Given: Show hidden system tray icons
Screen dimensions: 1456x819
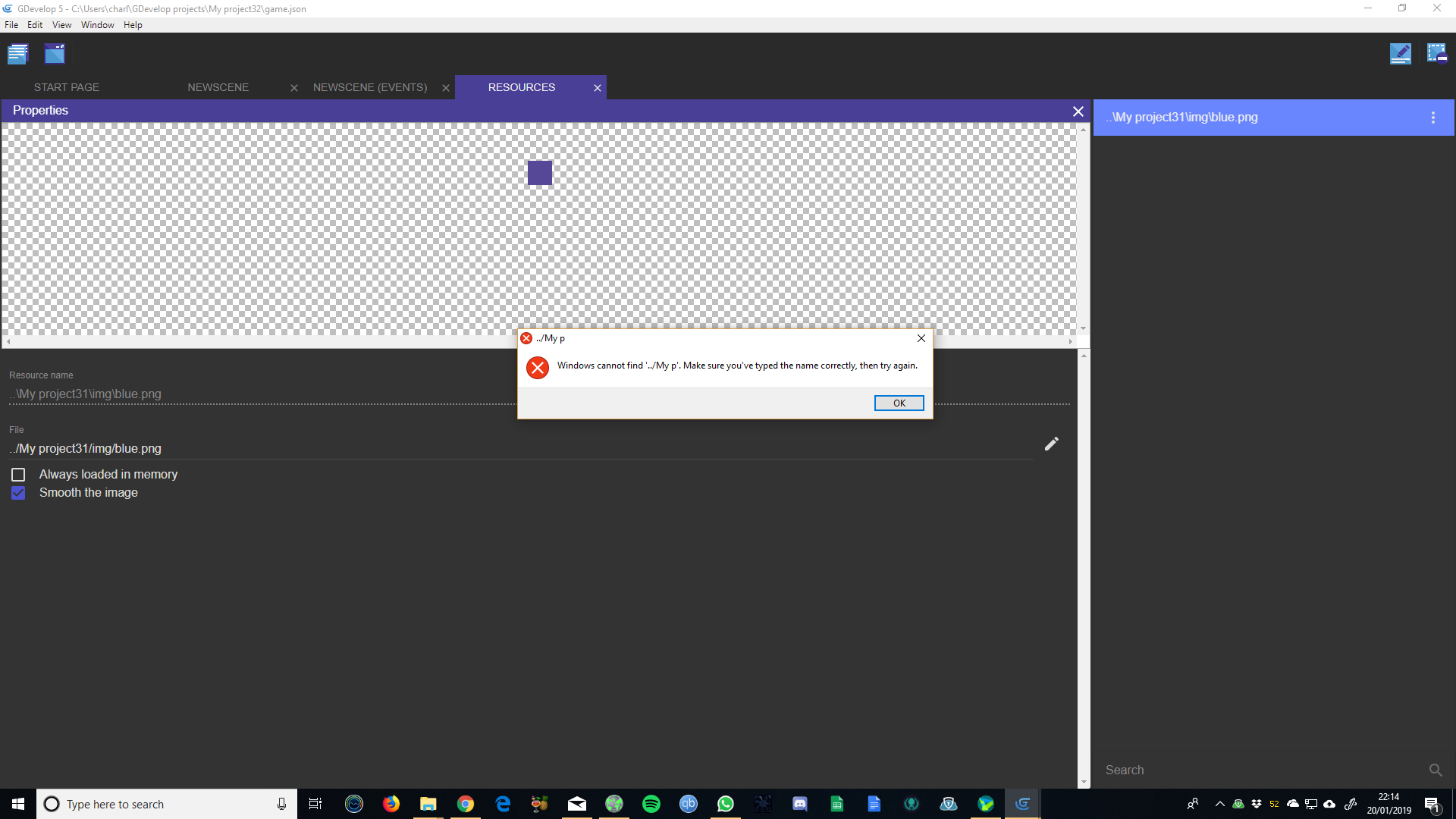Looking at the screenshot, I should tap(1220, 804).
